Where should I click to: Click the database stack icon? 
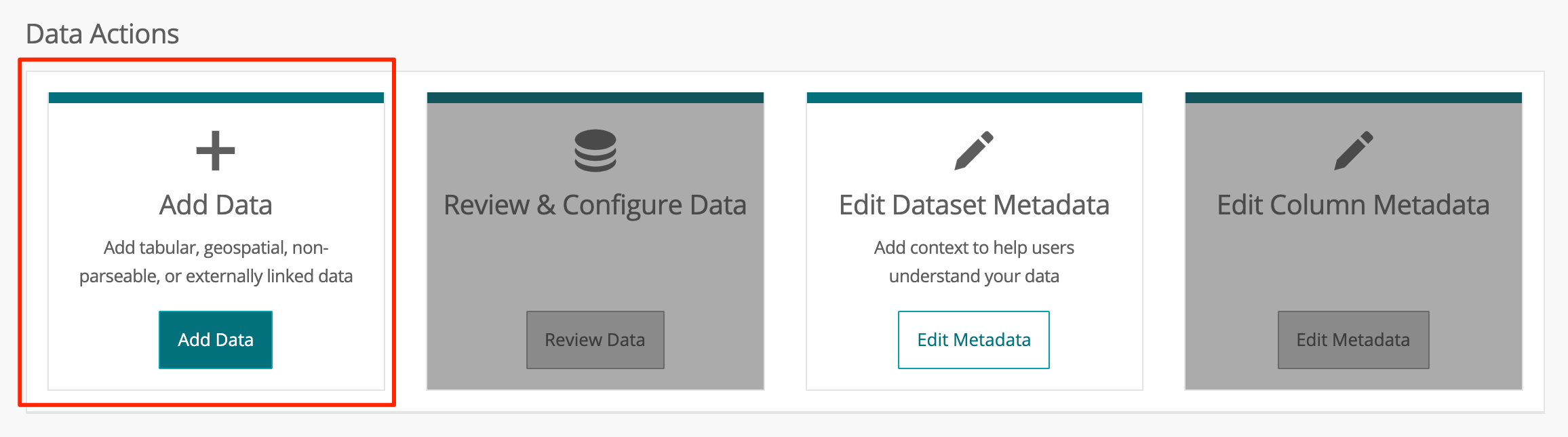595,151
